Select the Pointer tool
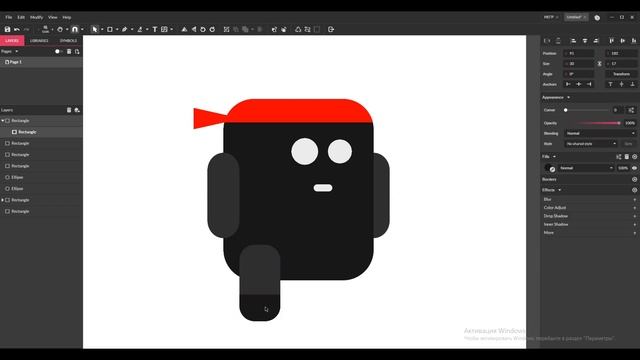 [95, 29]
